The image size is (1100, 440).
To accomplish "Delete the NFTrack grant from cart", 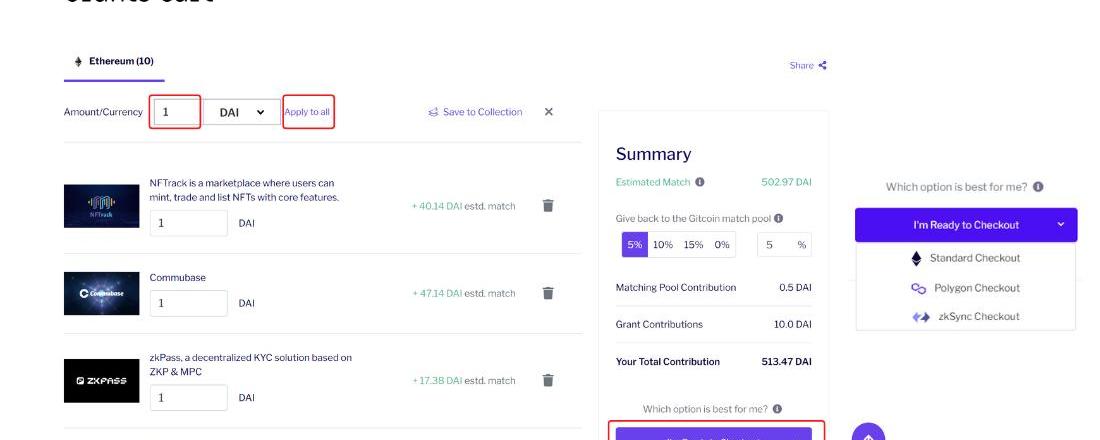I will pyautogui.click(x=548, y=205).
